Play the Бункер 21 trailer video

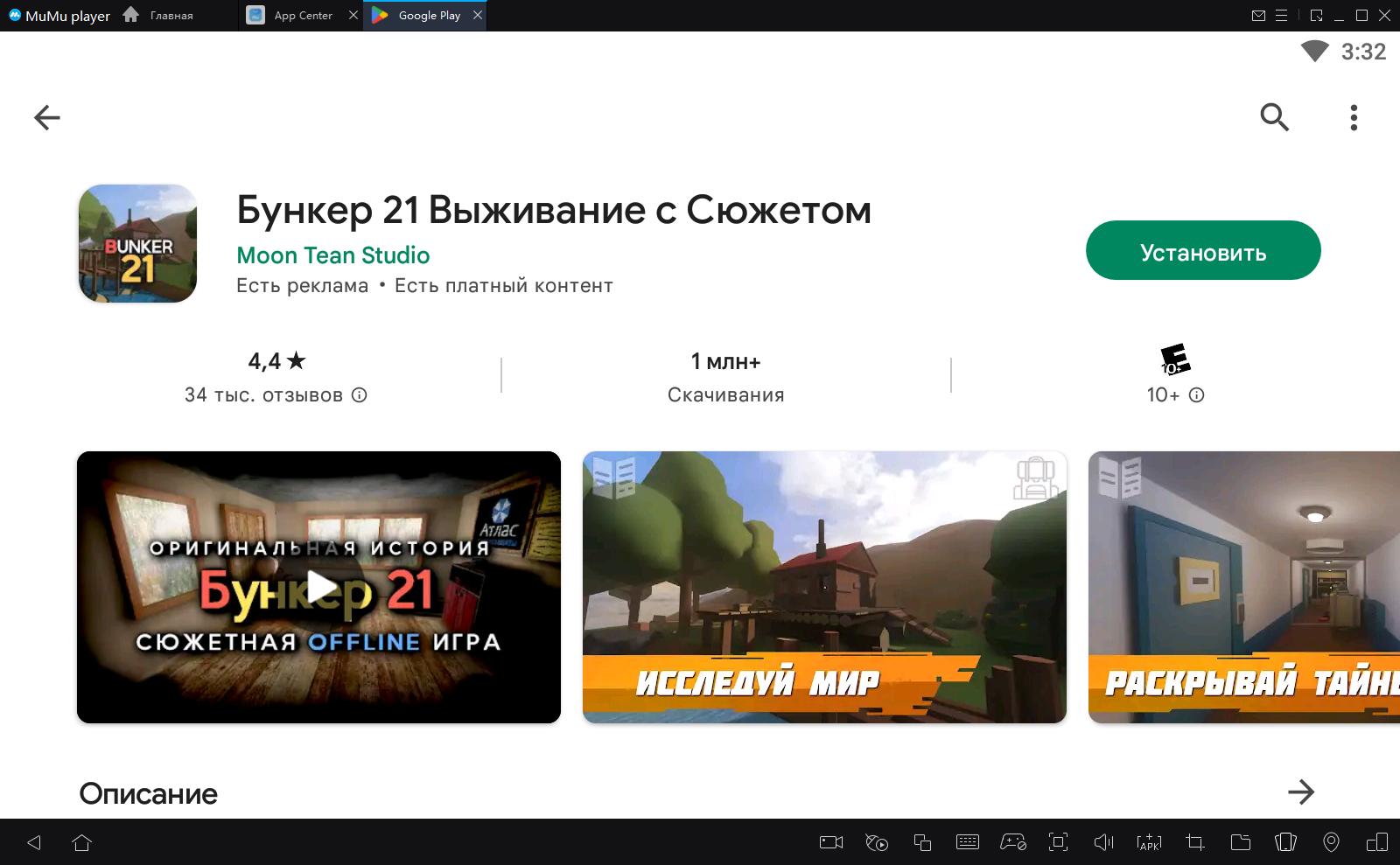click(319, 588)
